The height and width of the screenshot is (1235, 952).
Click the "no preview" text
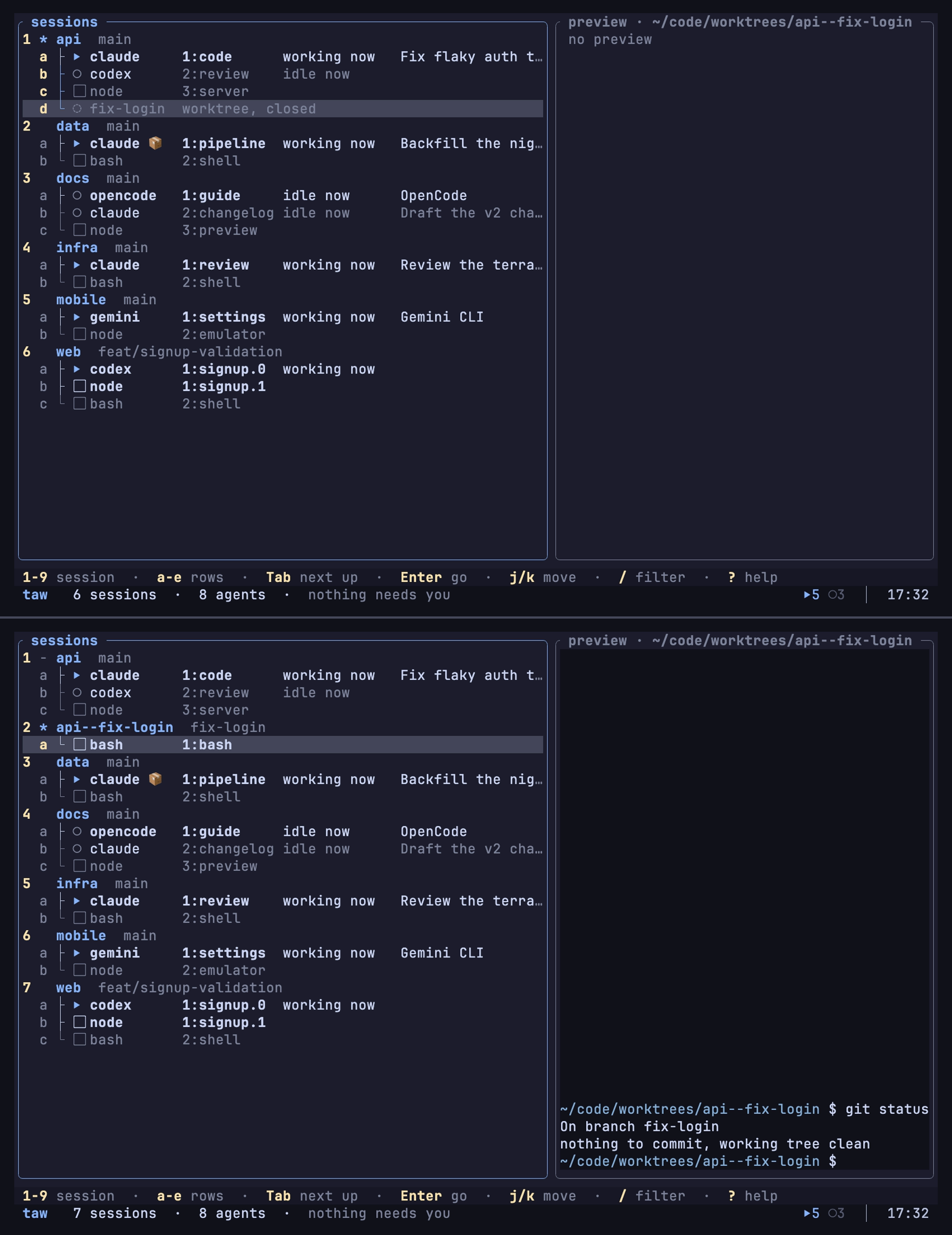pyautogui.click(x=610, y=39)
